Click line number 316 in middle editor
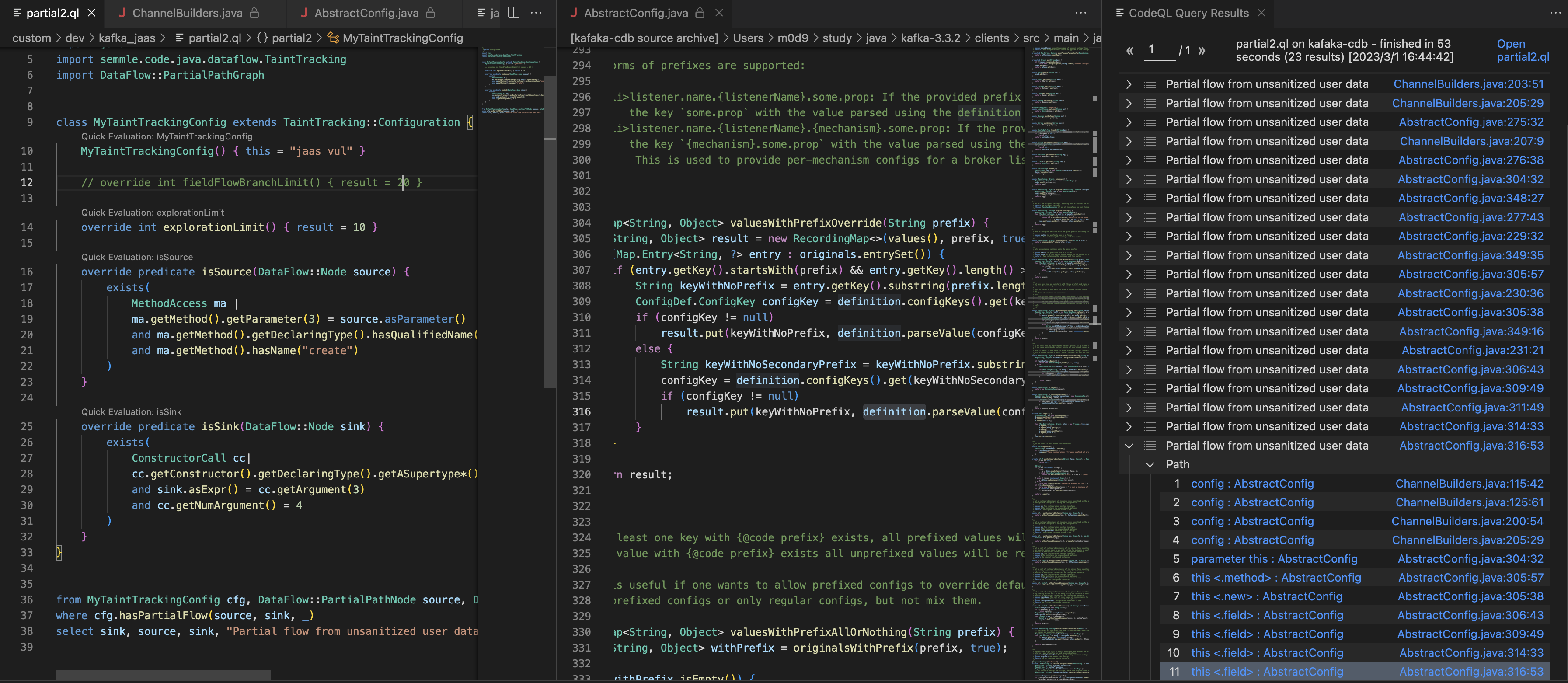Screen dimensions: 1568x683 pos(581,412)
